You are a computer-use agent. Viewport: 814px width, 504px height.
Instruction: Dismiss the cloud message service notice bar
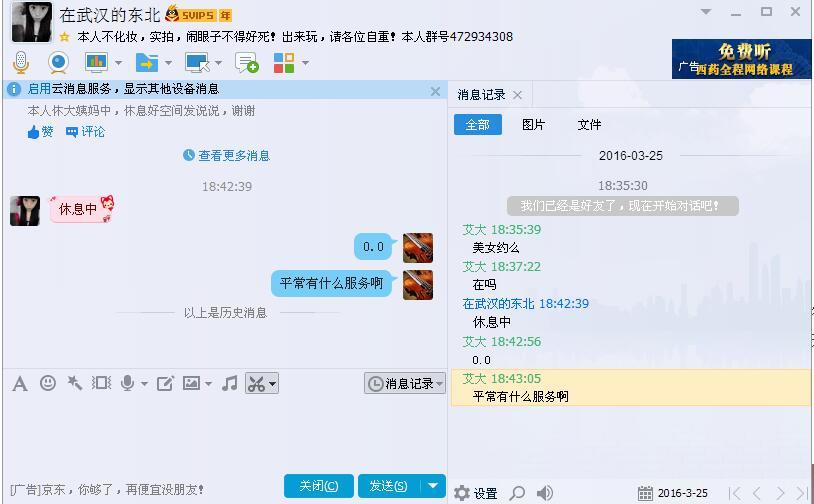pyautogui.click(x=435, y=92)
